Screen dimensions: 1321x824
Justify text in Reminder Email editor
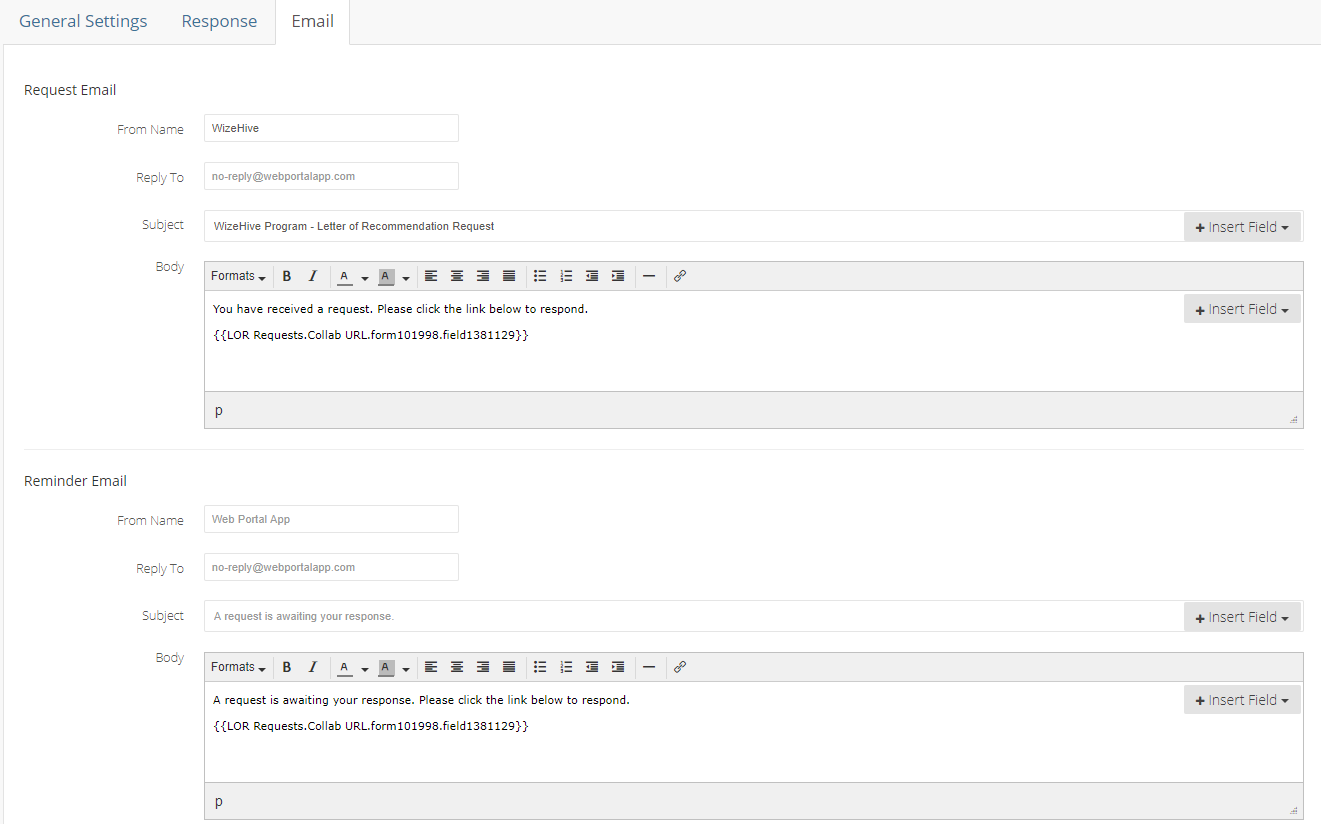point(509,667)
